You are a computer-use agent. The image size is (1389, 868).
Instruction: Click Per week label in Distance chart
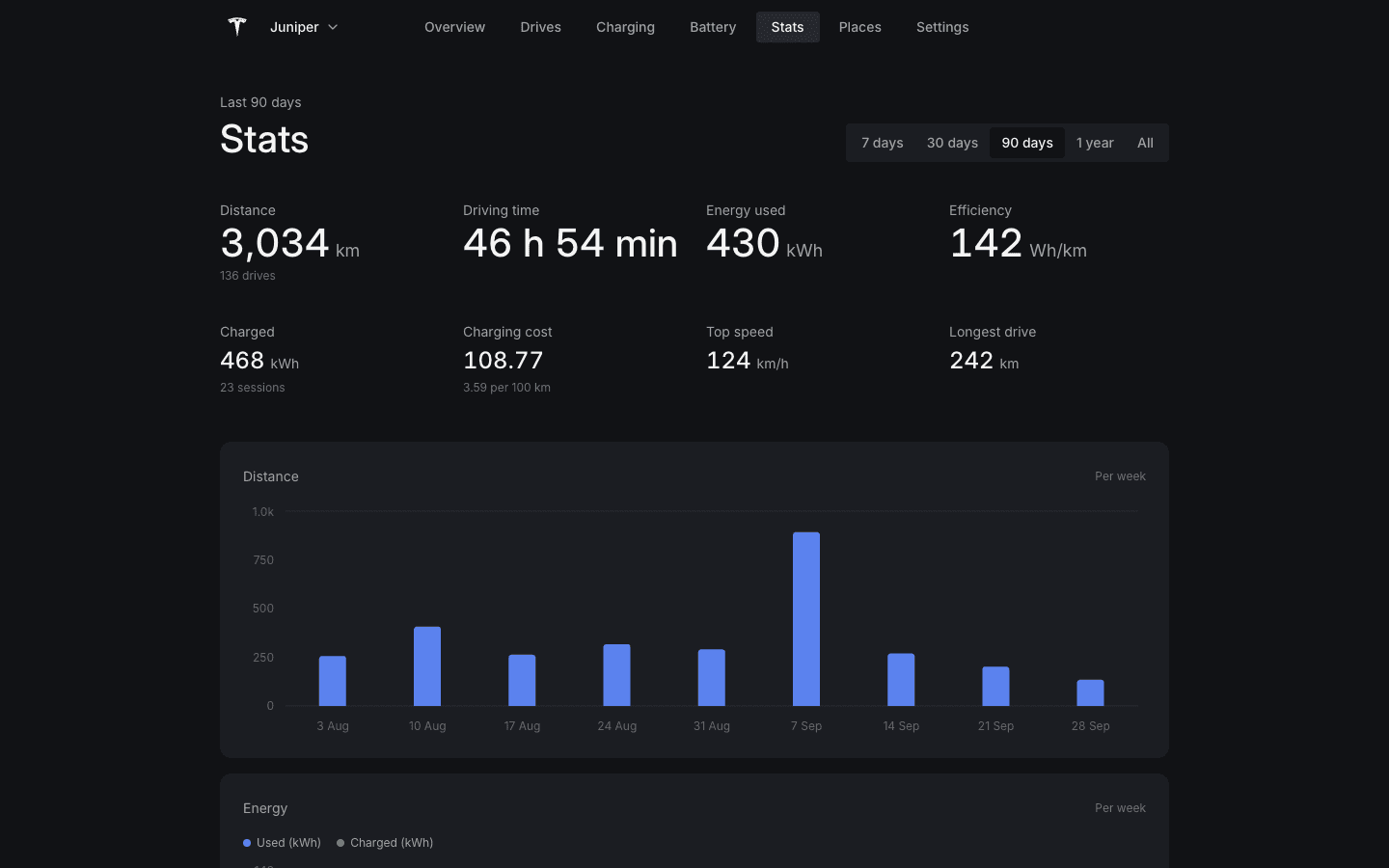tap(1120, 476)
